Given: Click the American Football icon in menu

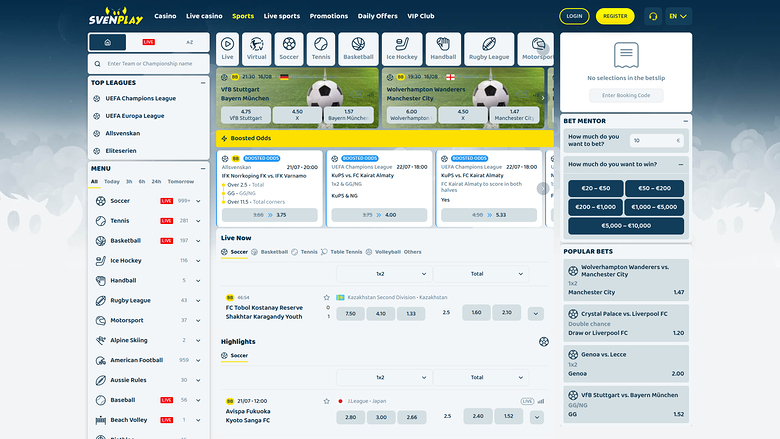Looking at the screenshot, I should [x=100, y=360].
